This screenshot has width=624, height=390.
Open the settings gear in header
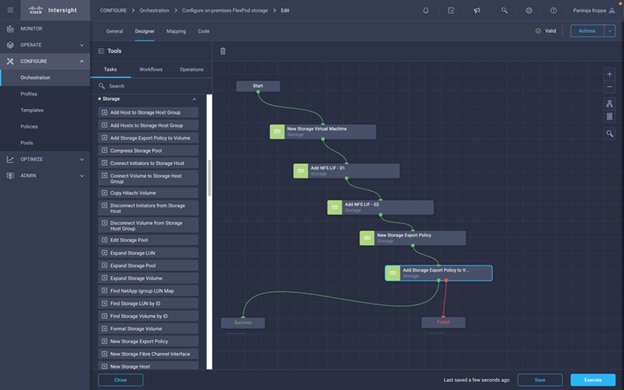(529, 10)
